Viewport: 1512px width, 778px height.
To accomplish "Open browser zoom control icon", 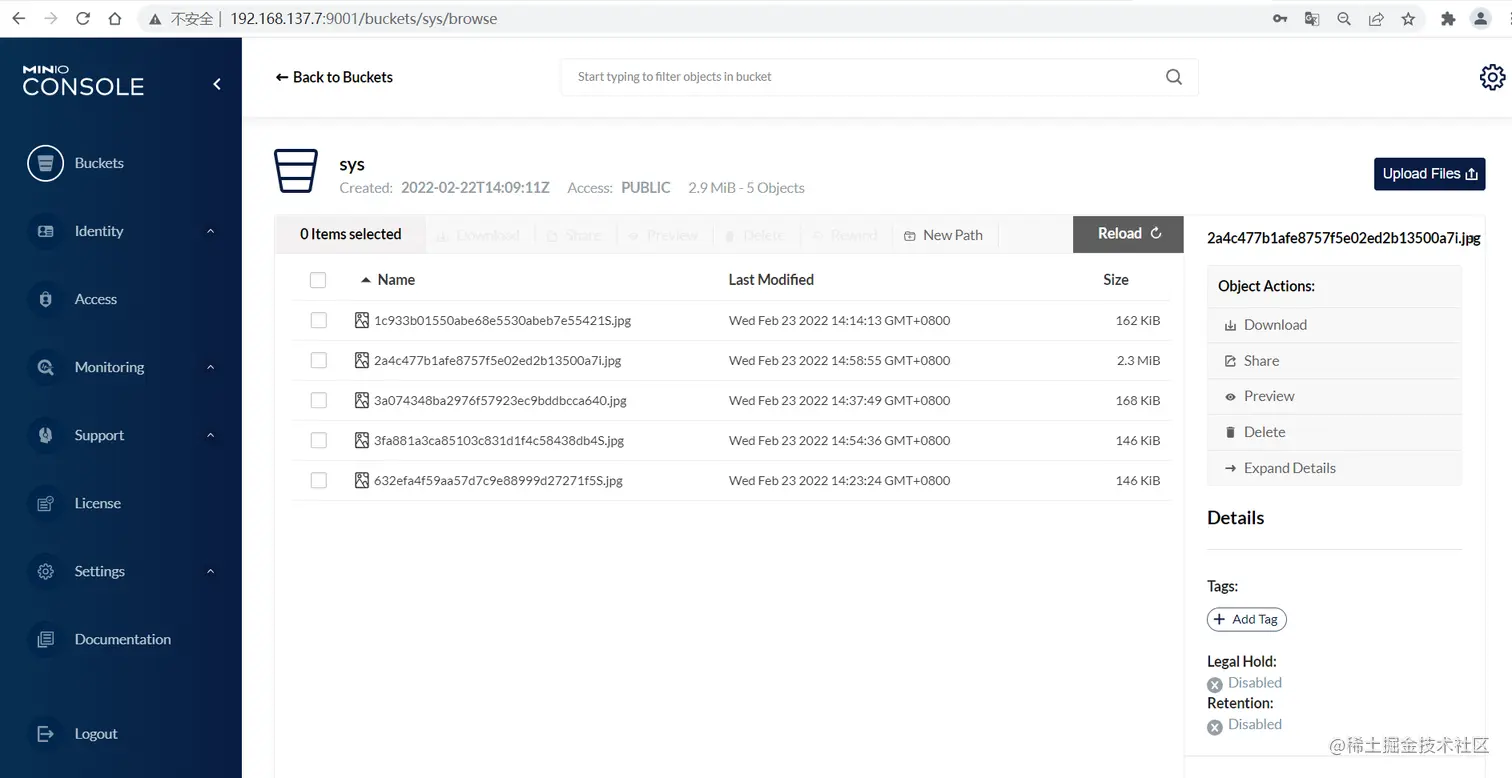I will click(1344, 18).
